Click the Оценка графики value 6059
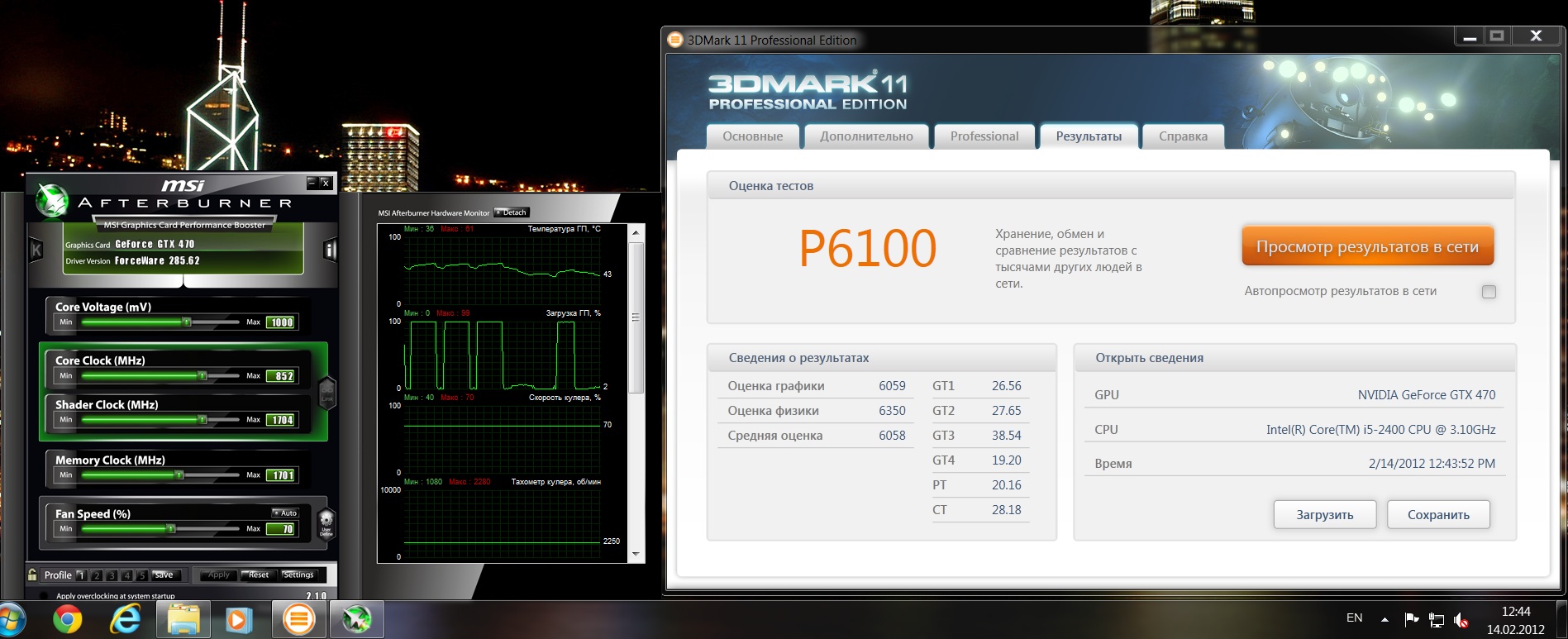This screenshot has height=639, width=1568. 892,386
